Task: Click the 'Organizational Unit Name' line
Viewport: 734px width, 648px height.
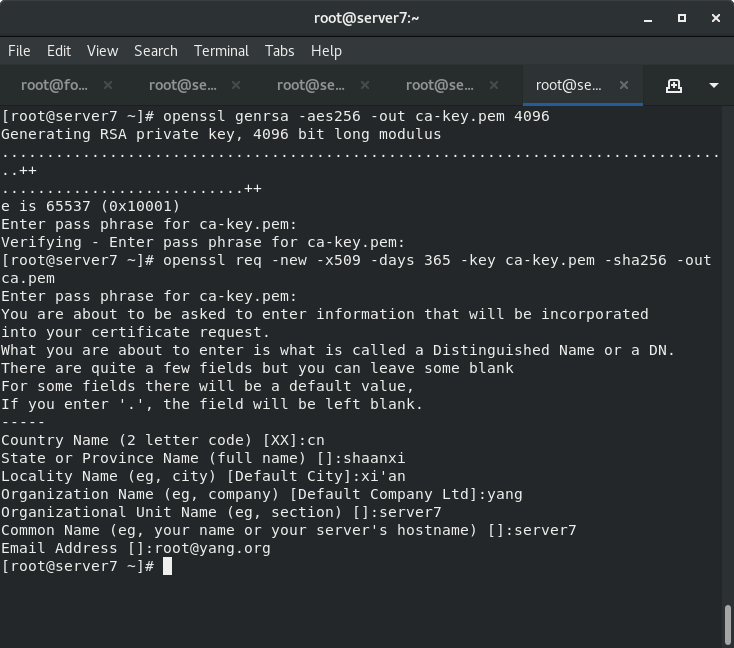Action: point(221,512)
